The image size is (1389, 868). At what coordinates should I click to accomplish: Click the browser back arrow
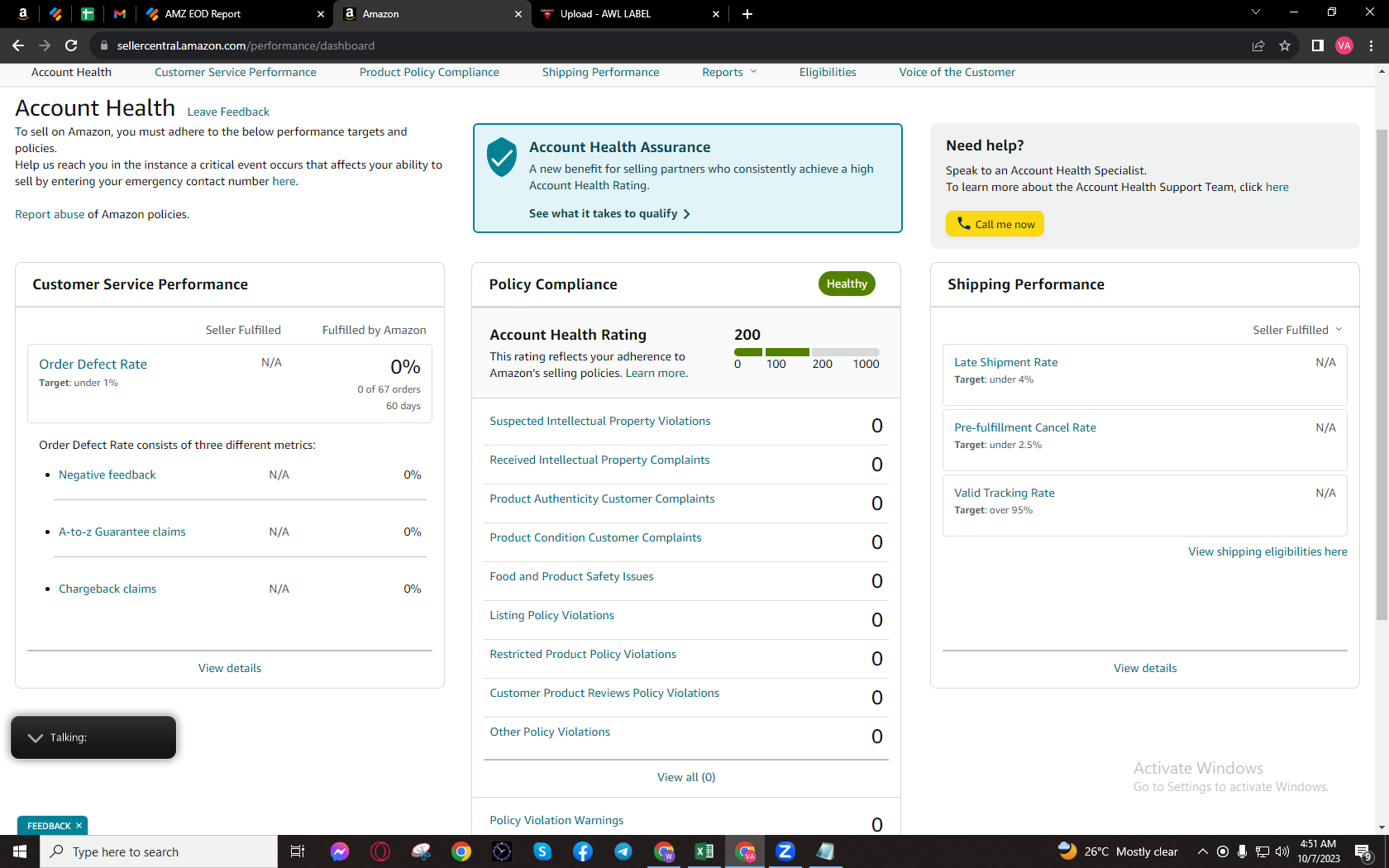click(x=18, y=45)
